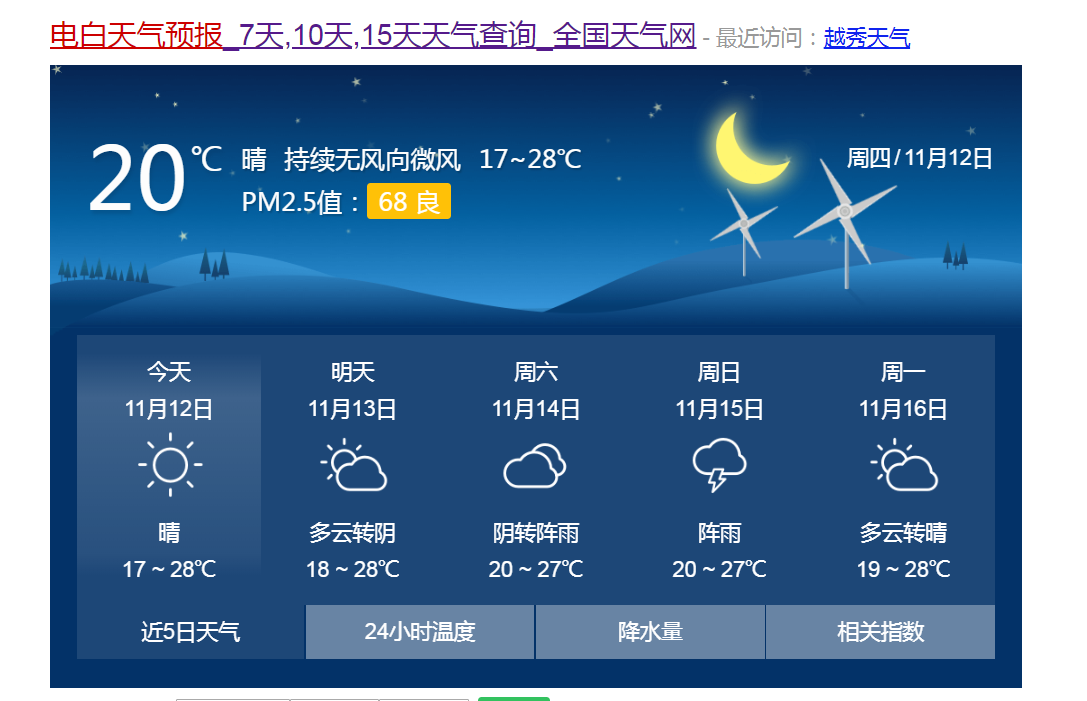Image resolution: width=1087 pixels, height=701 pixels.
Task: Click Sunday's thunderstorm rain icon
Action: [x=719, y=466]
